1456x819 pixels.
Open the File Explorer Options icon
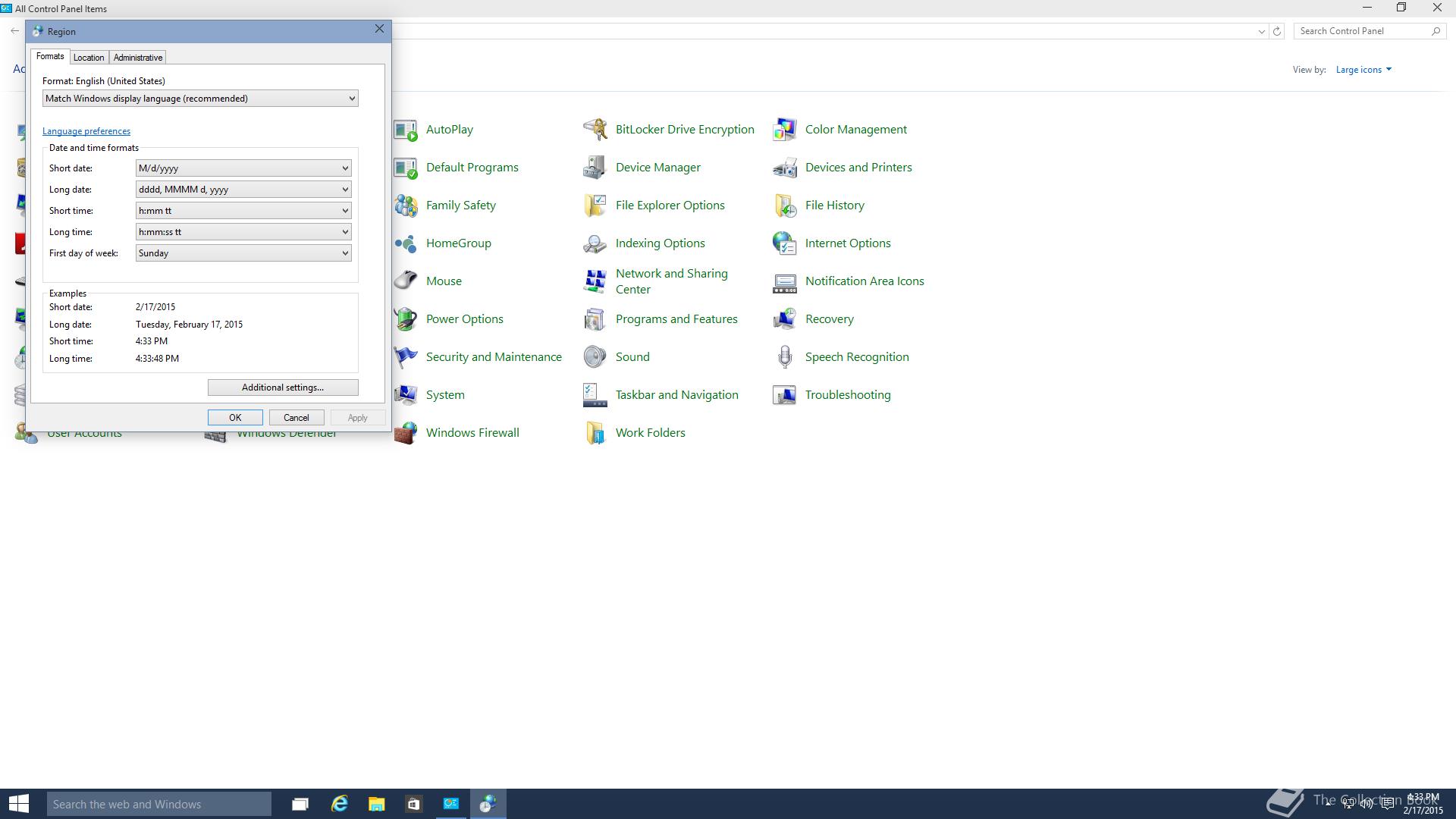[x=595, y=206]
